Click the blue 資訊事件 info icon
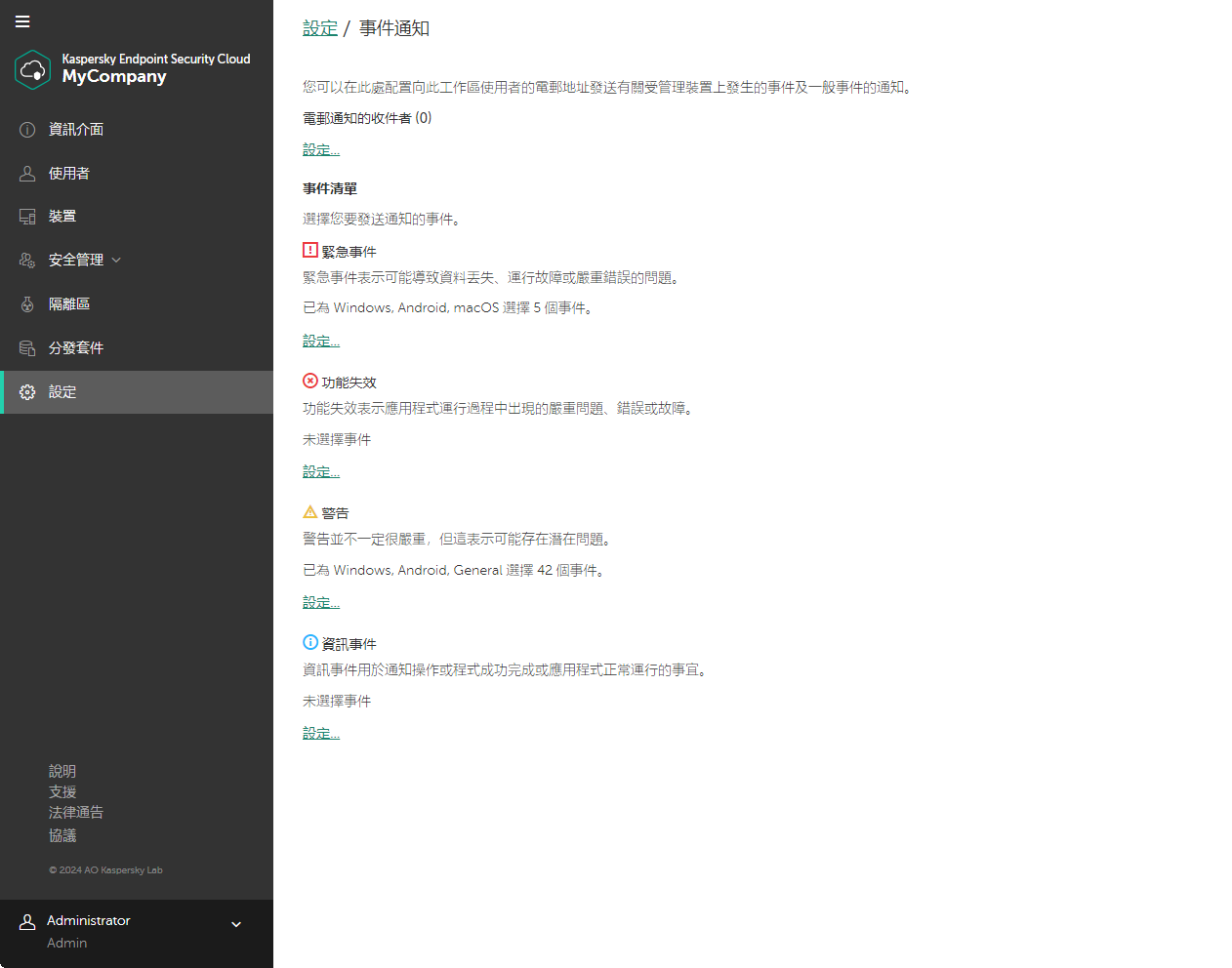The width and height of the screenshot is (1232, 968). click(x=310, y=643)
